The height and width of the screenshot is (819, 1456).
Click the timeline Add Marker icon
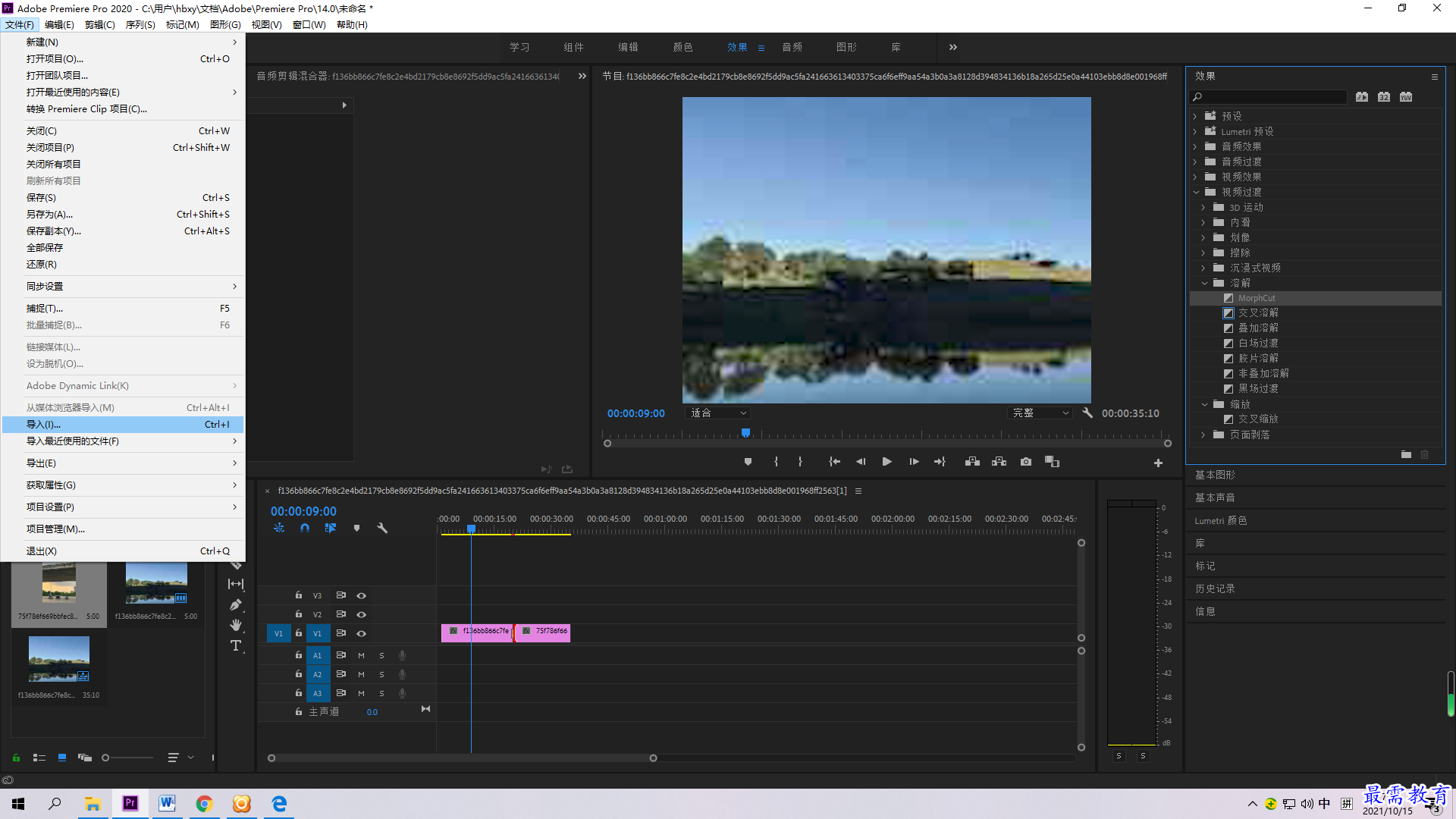pyautogui.click(x=356, y=528)
